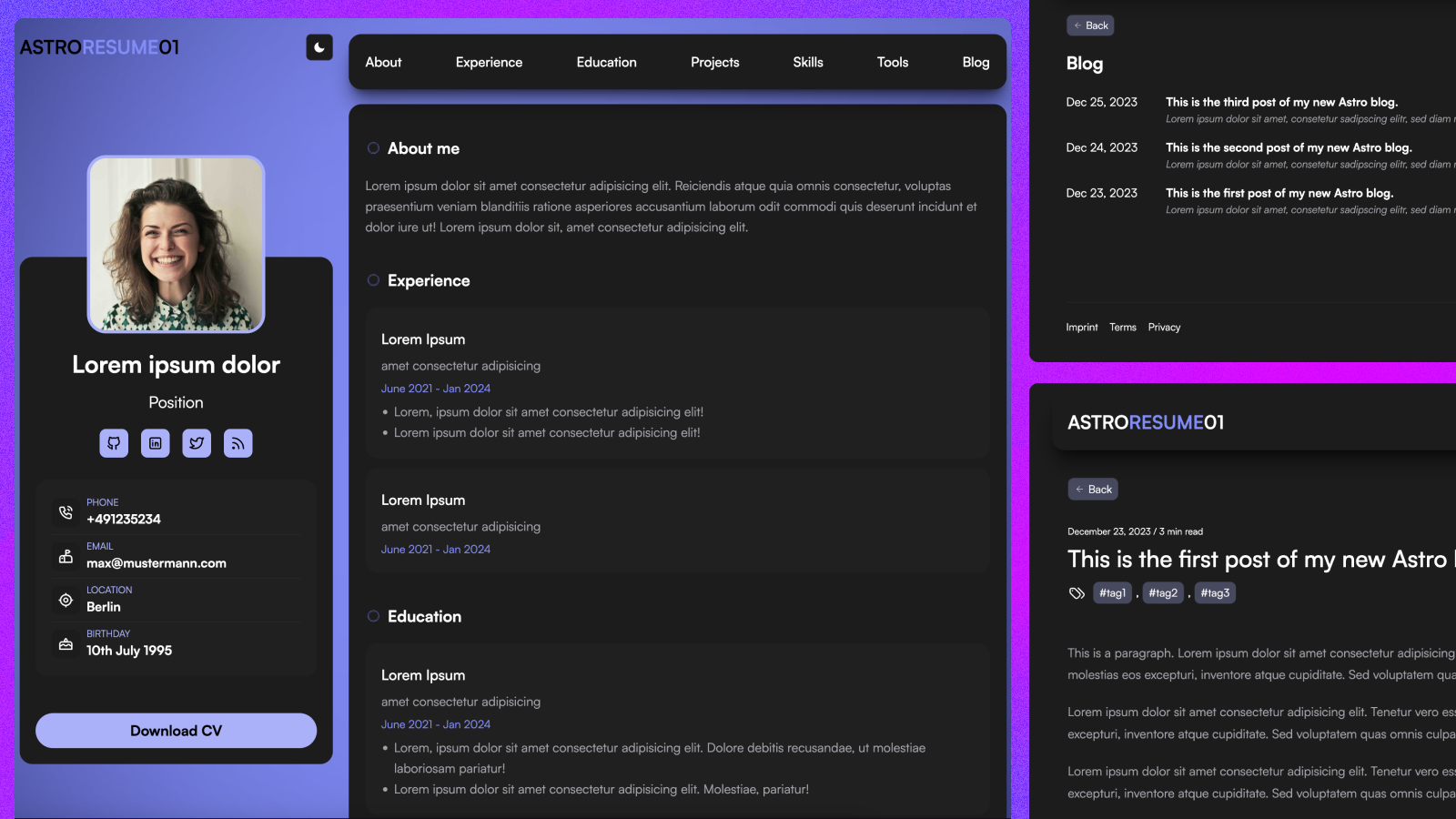Viewport: 1456px width, 819px height.
Task: Toggle dark mode with the moon icon
Action: 319,47
